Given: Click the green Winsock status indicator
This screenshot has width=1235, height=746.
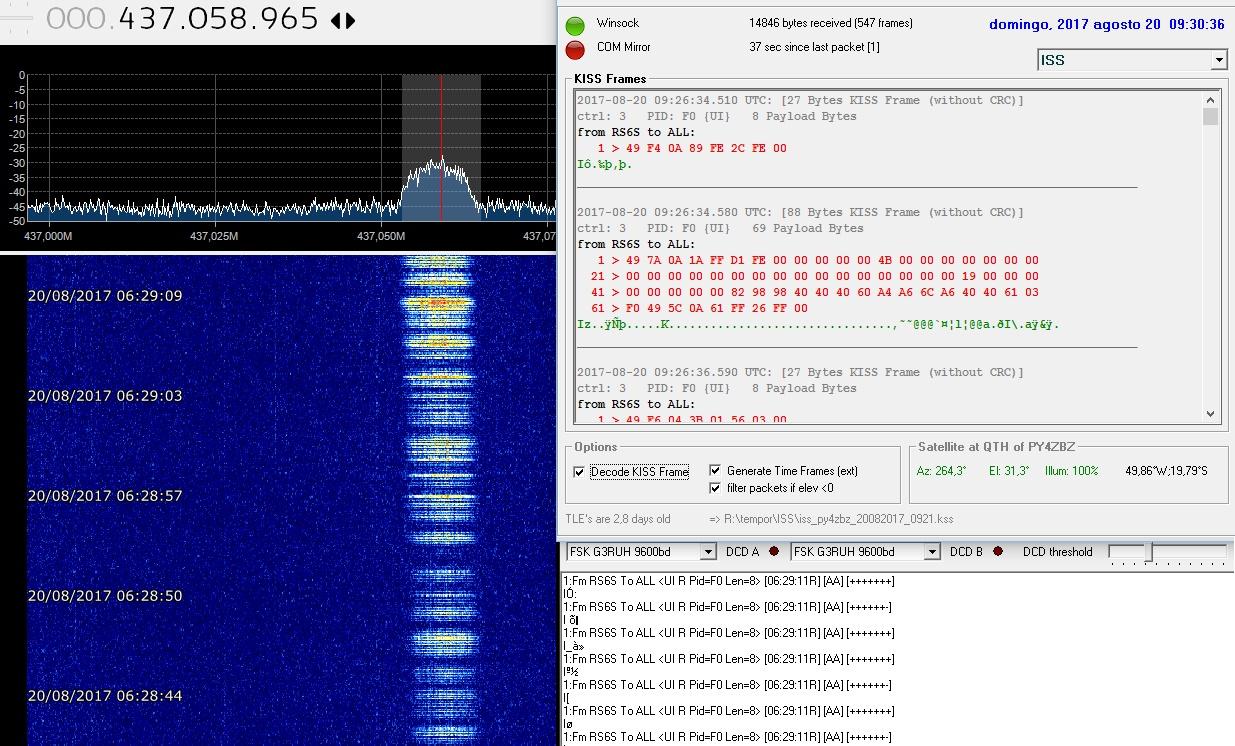Looking at the screenshot, I should click(x=575, y=25).
